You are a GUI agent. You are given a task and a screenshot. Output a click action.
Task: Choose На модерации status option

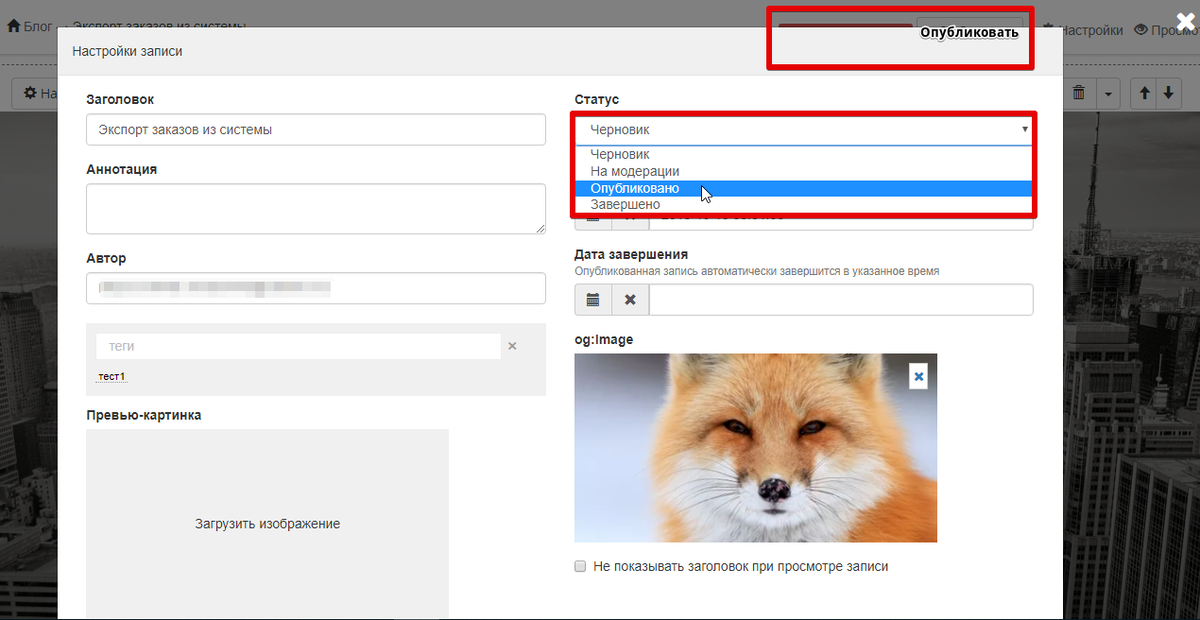tap(804, 171)
